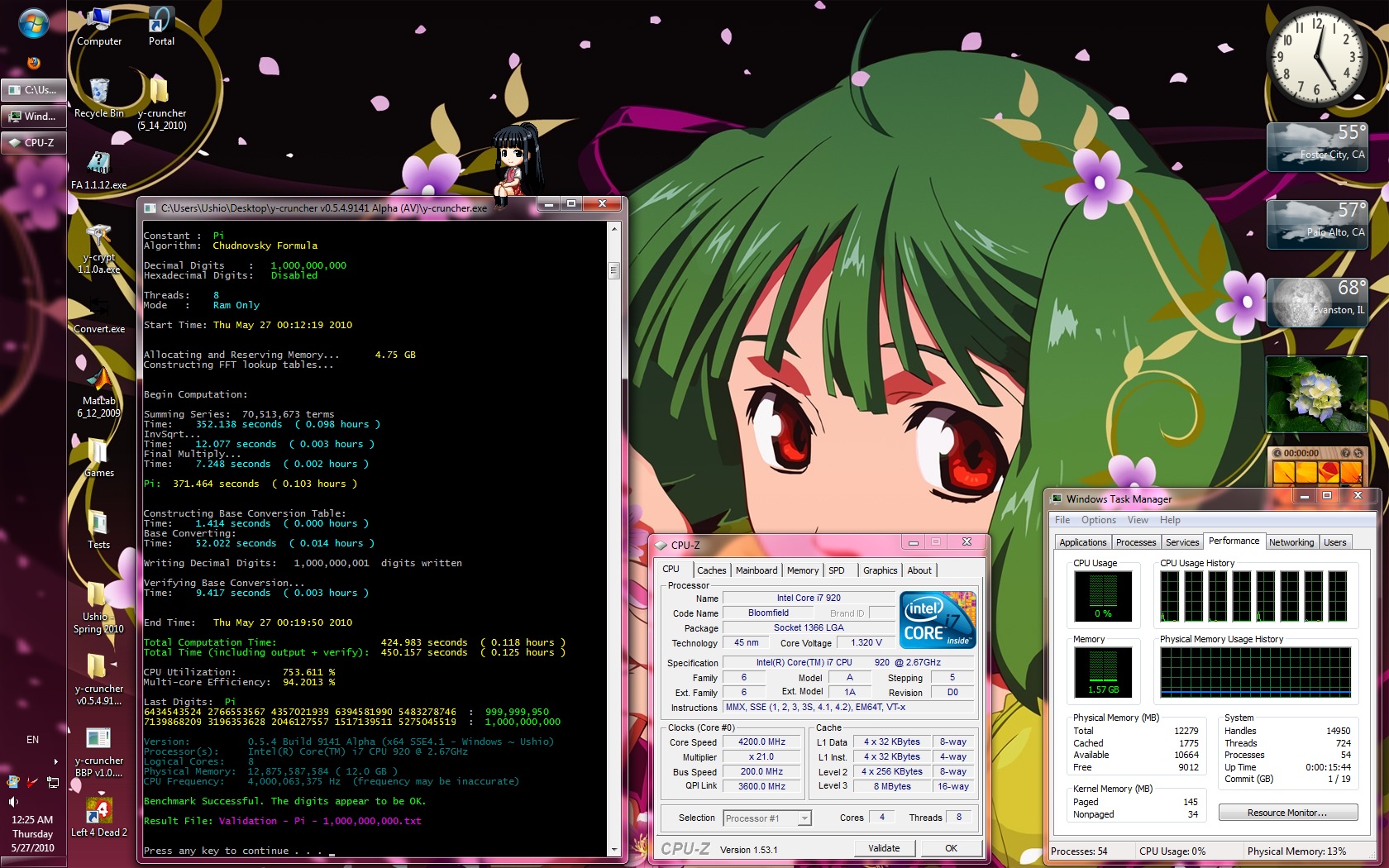
Task: Open the Portal desktop shortcut
Action: 161,26
